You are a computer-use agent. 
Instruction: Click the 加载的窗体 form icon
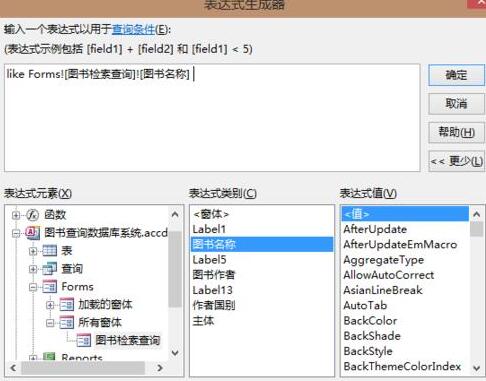pos(67,304)
